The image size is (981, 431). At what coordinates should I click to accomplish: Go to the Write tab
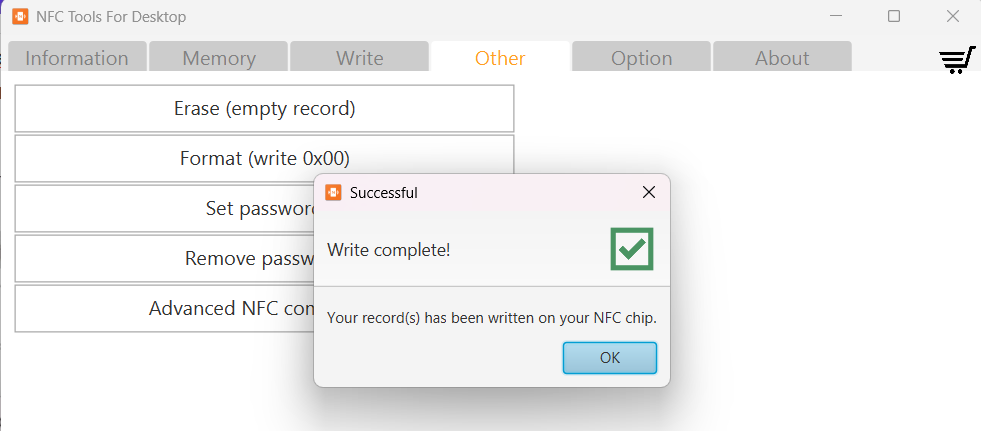pos(359,58)
